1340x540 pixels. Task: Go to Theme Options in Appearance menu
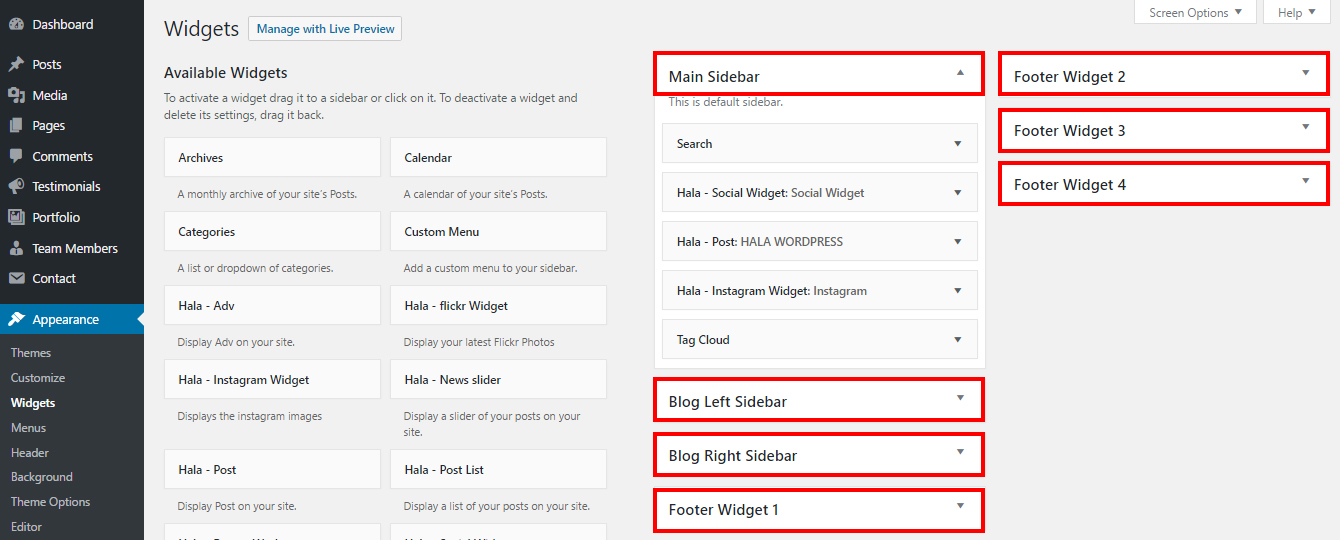50,502
